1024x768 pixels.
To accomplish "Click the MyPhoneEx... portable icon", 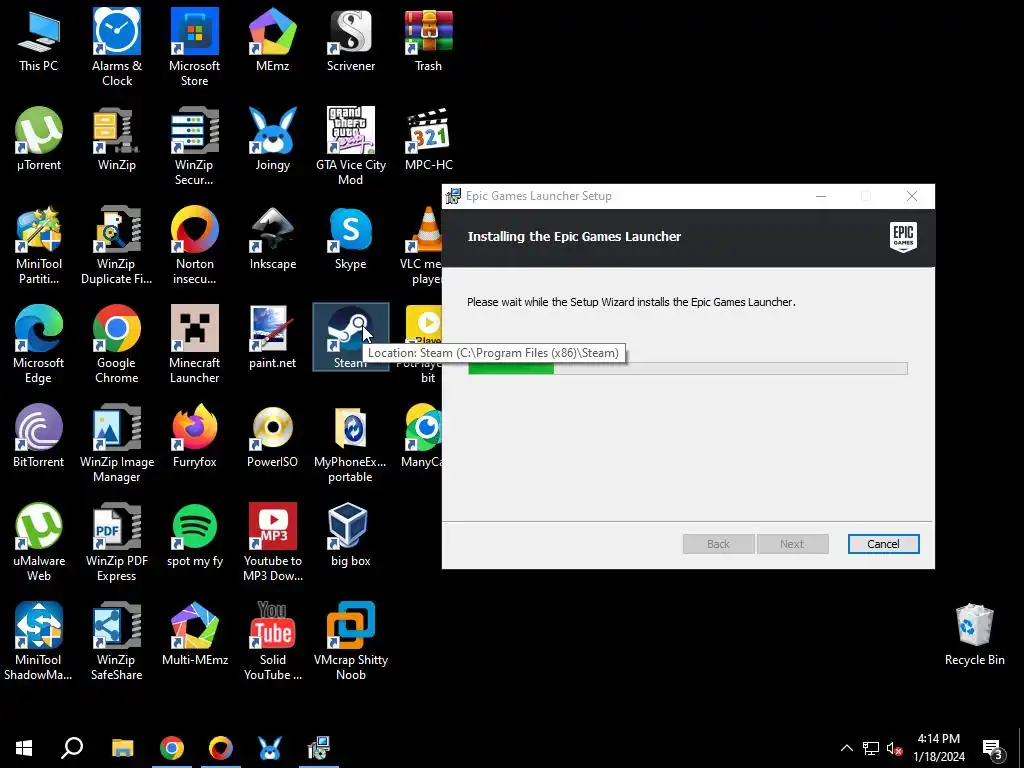I will [351, 443].
